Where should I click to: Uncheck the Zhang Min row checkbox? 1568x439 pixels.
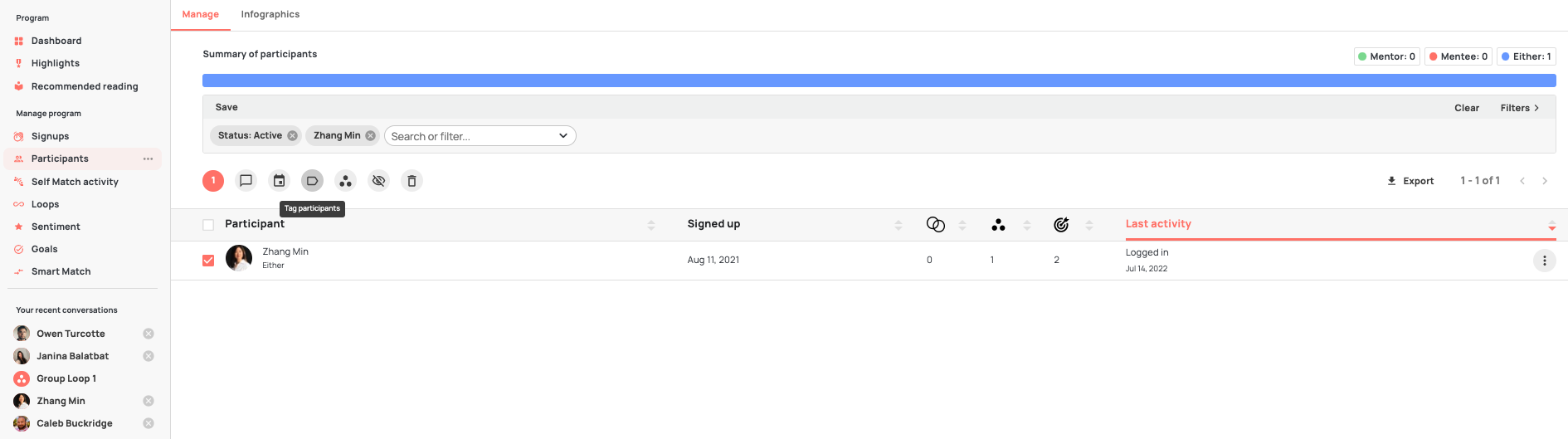coord(208,261)
